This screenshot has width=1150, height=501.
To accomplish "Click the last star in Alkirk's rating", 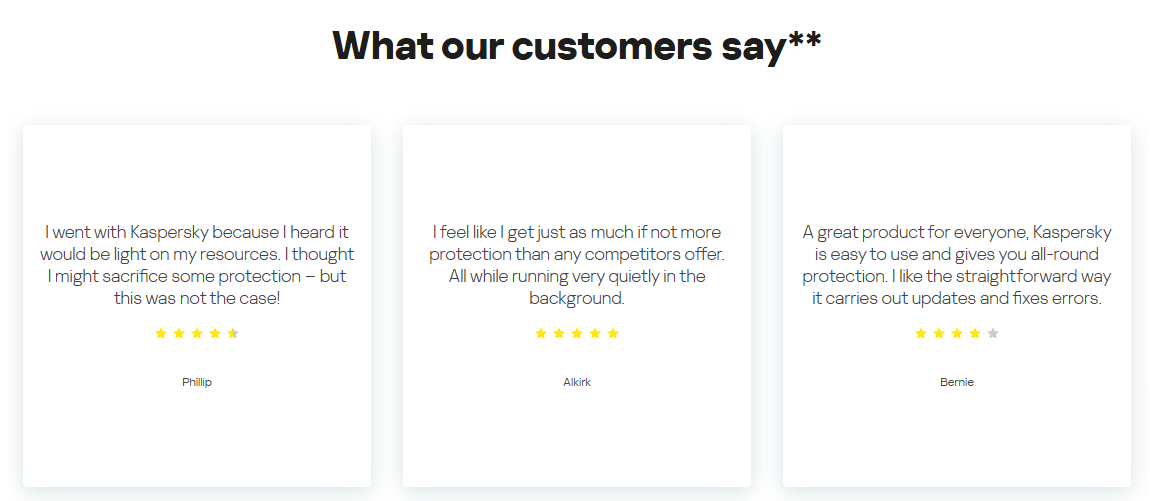I will pos(613,334).
